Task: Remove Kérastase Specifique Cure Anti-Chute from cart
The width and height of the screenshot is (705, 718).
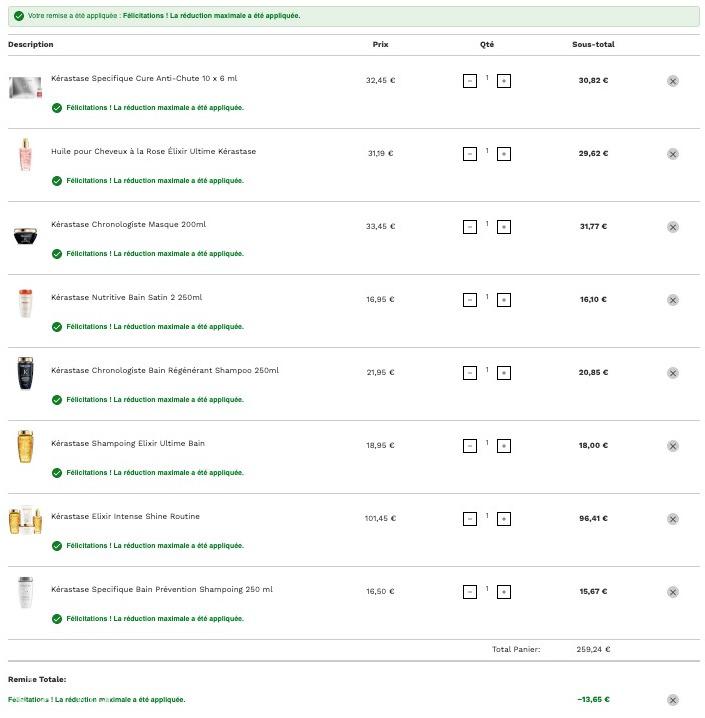Action: [672, 81]
